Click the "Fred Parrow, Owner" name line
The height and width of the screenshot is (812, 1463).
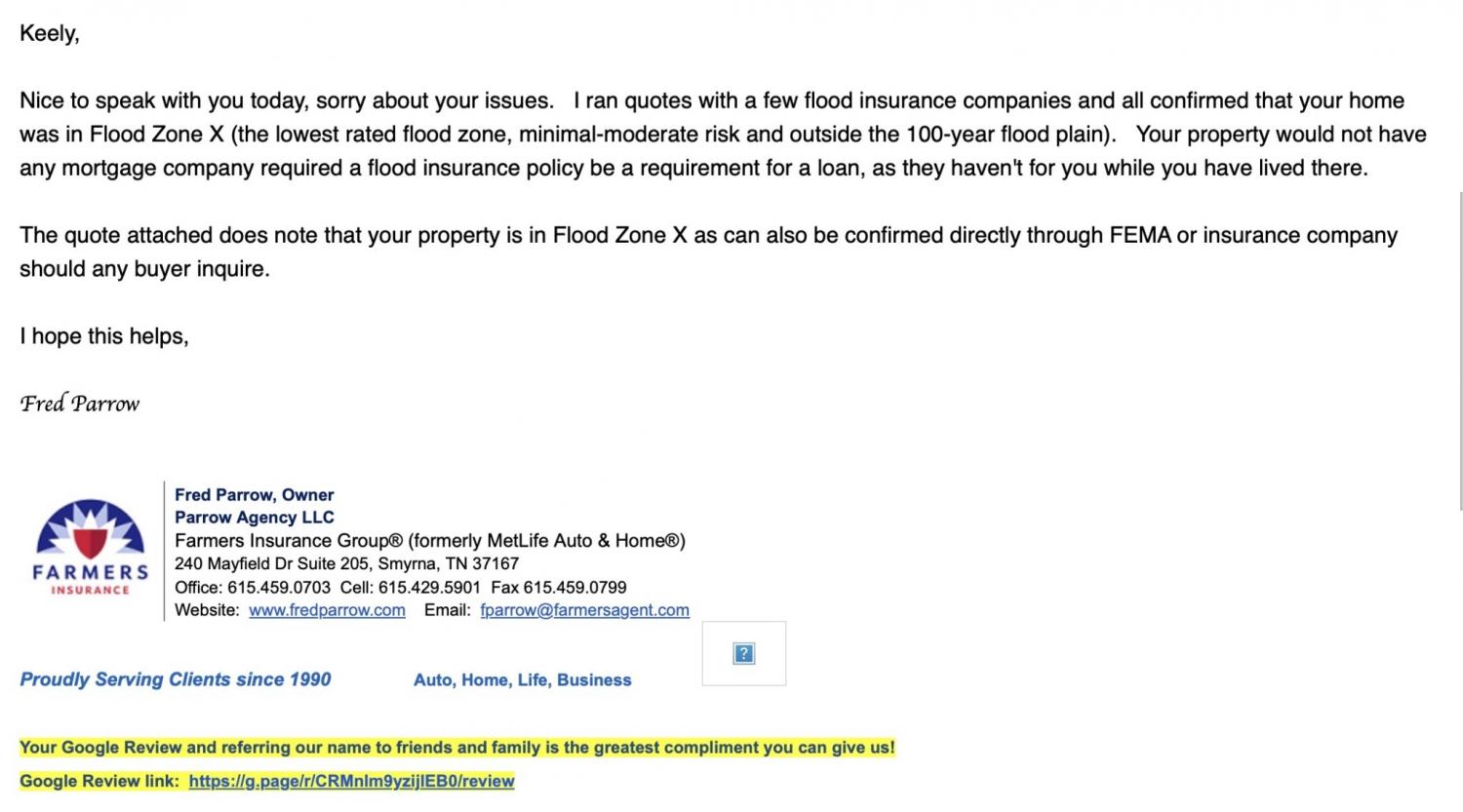(x=254, y=495)
